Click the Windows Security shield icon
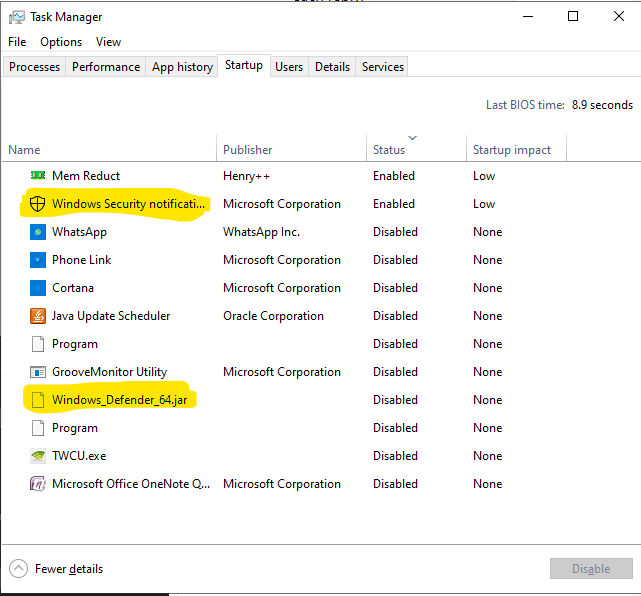 (38, 204)
